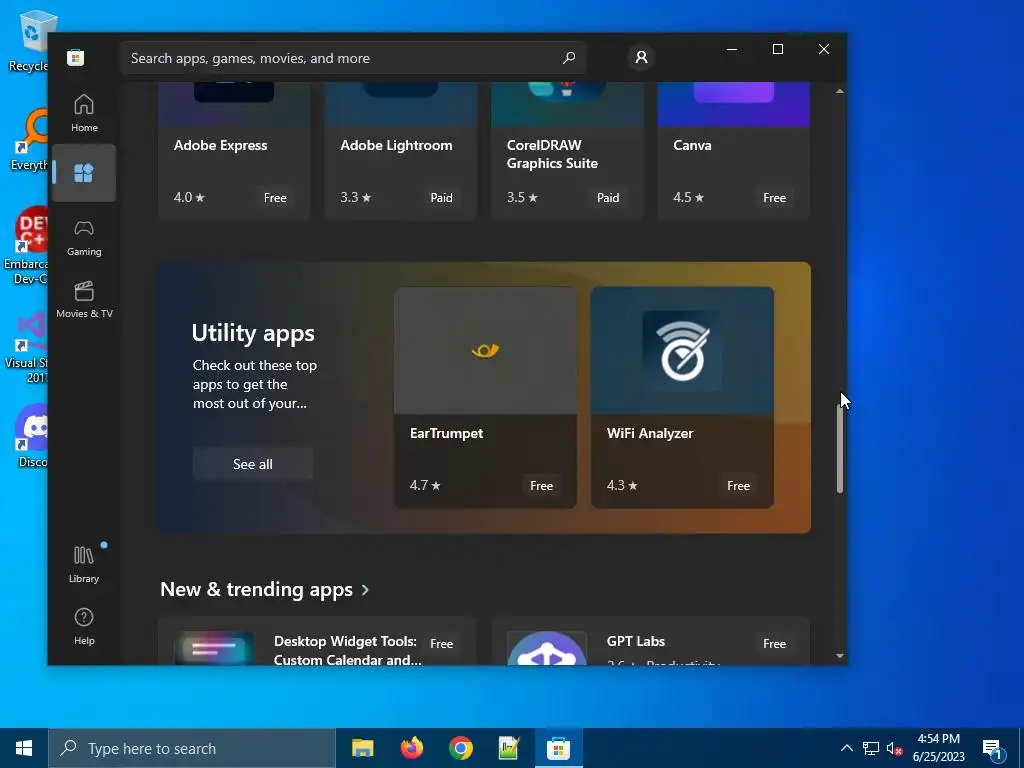Click the Paid label on Adobe Lightroom
1024x768 pixels.
click(441, 198)
